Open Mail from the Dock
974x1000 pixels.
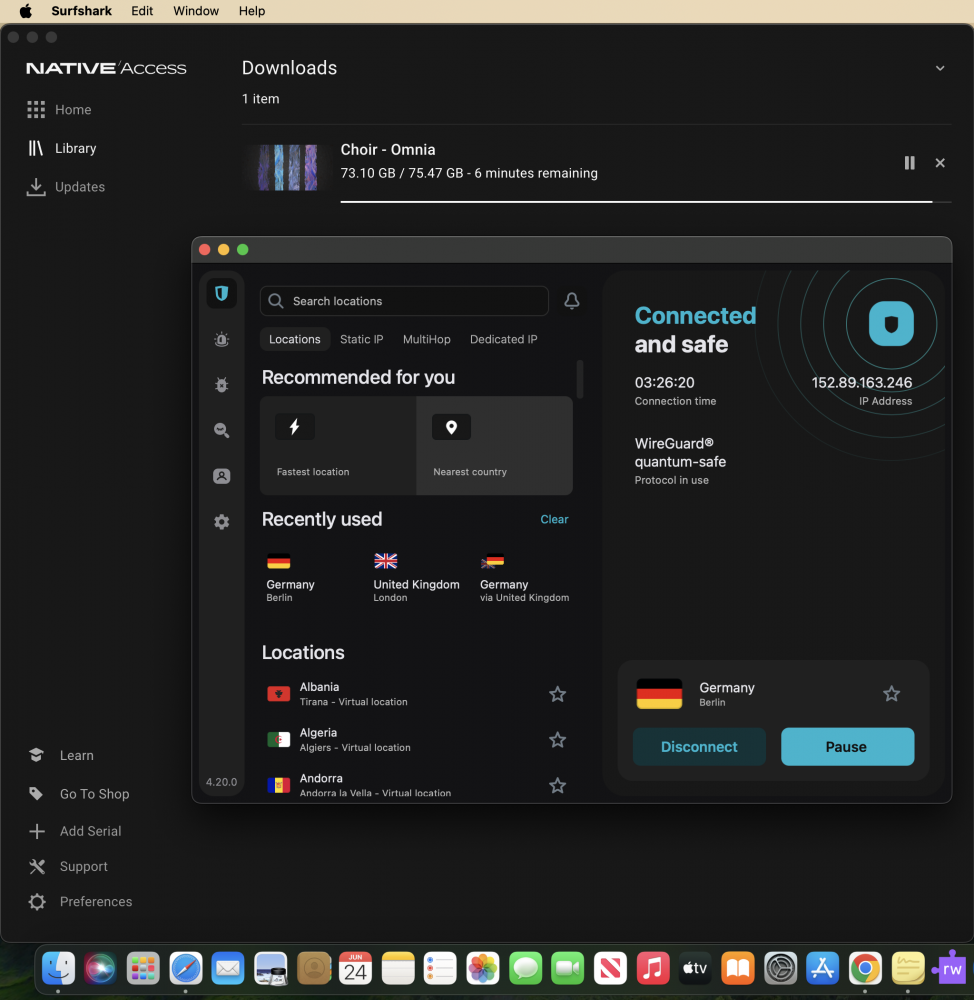click(x=228, y=968)
